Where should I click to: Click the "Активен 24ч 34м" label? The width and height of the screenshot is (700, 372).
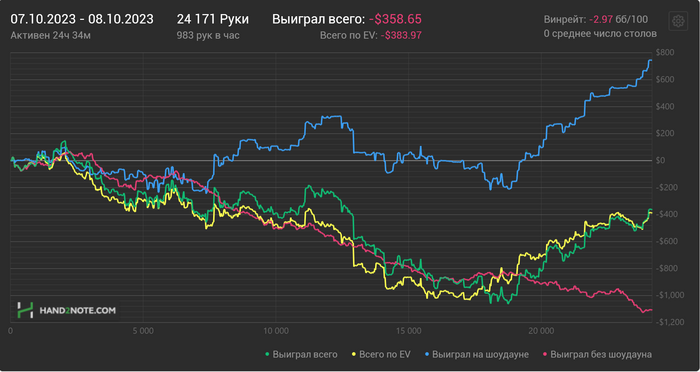pyautogui.click(x=50, y=35)
